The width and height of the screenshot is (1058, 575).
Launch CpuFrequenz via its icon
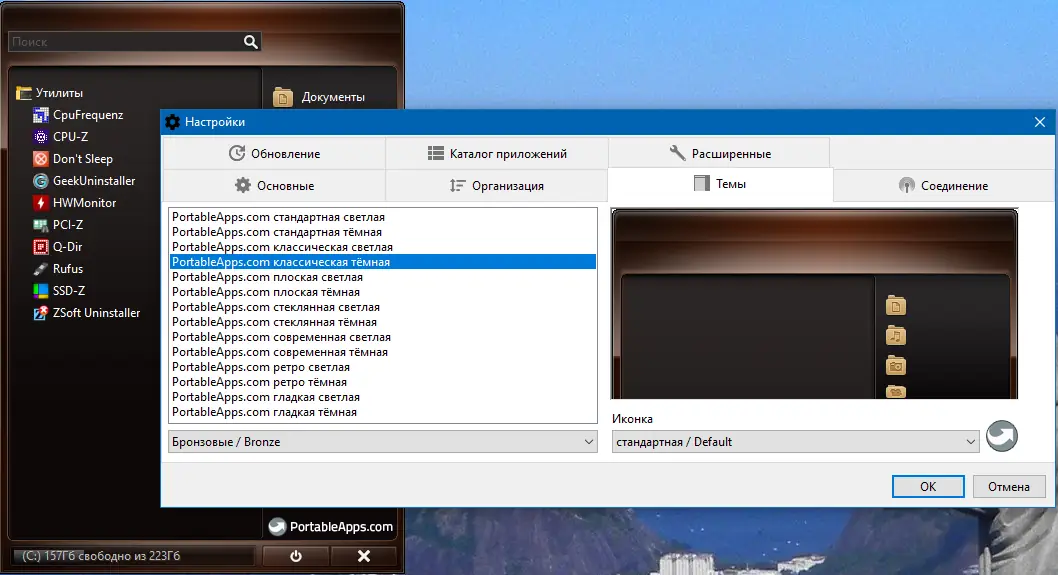tap(40, 115)
